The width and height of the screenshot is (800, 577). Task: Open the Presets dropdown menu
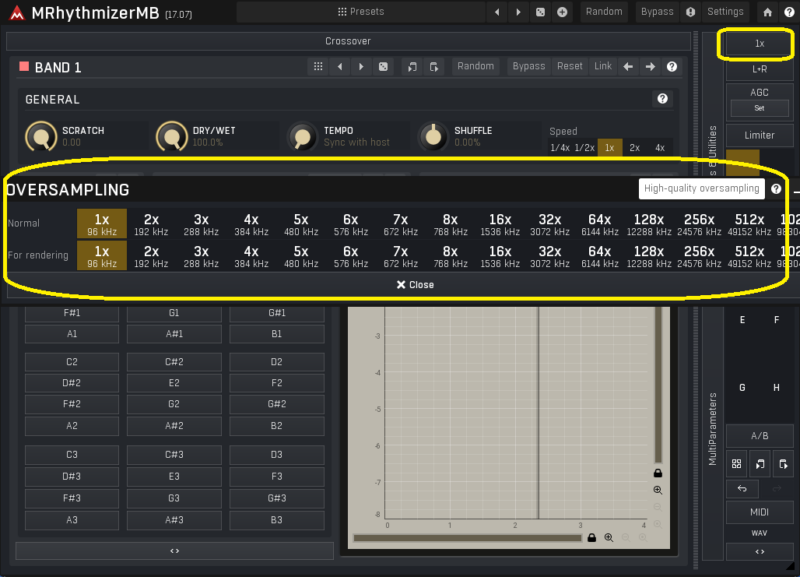point(361,12)
